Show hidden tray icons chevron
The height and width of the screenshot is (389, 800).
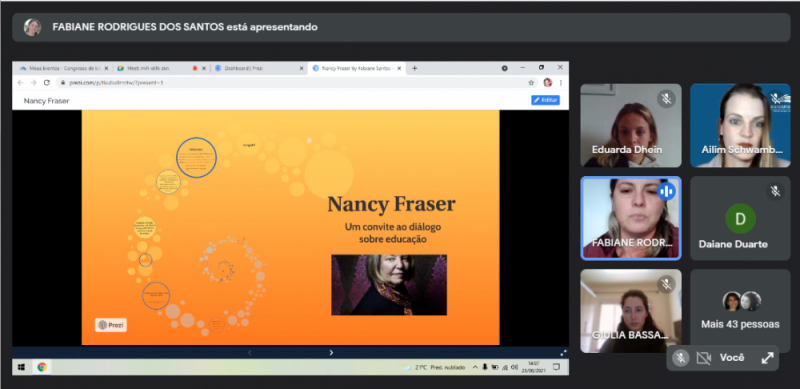475,367
